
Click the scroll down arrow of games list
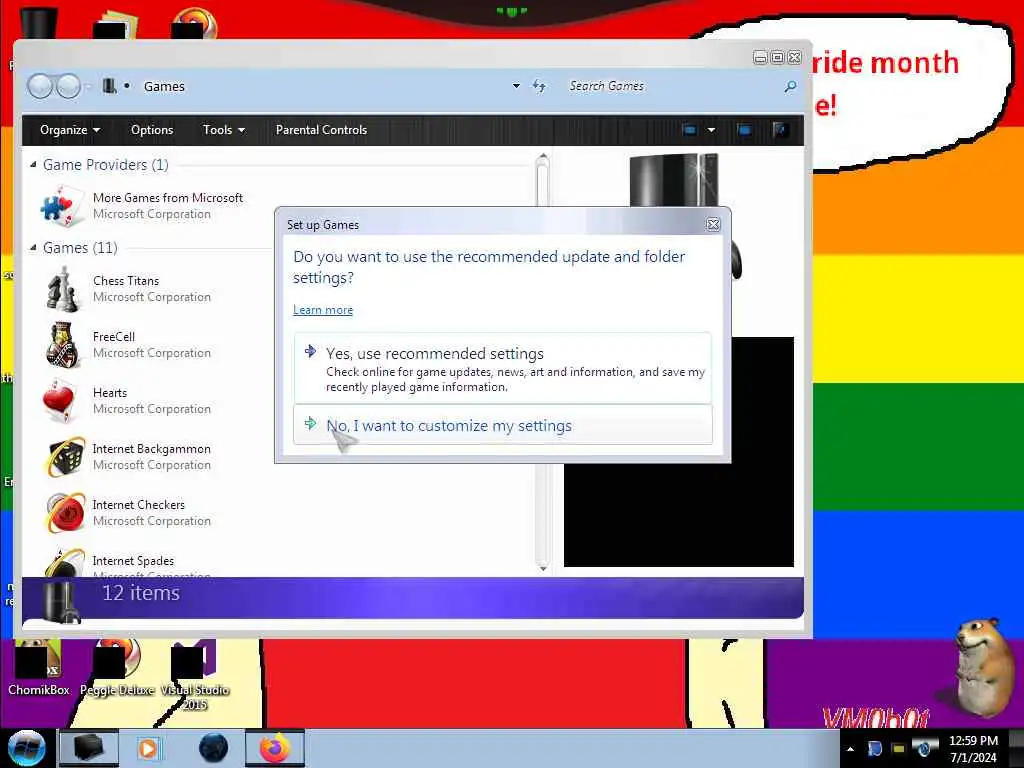[543, 568]
